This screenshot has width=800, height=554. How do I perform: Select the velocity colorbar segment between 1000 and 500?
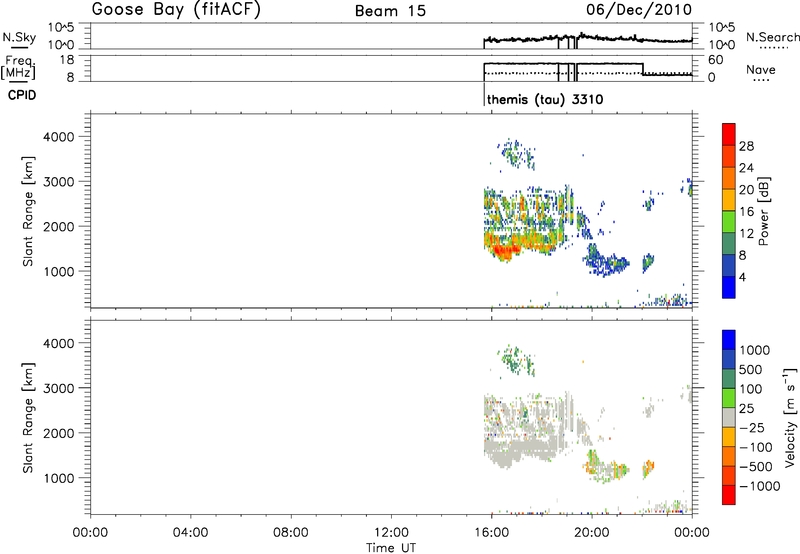tap(729, 359)
